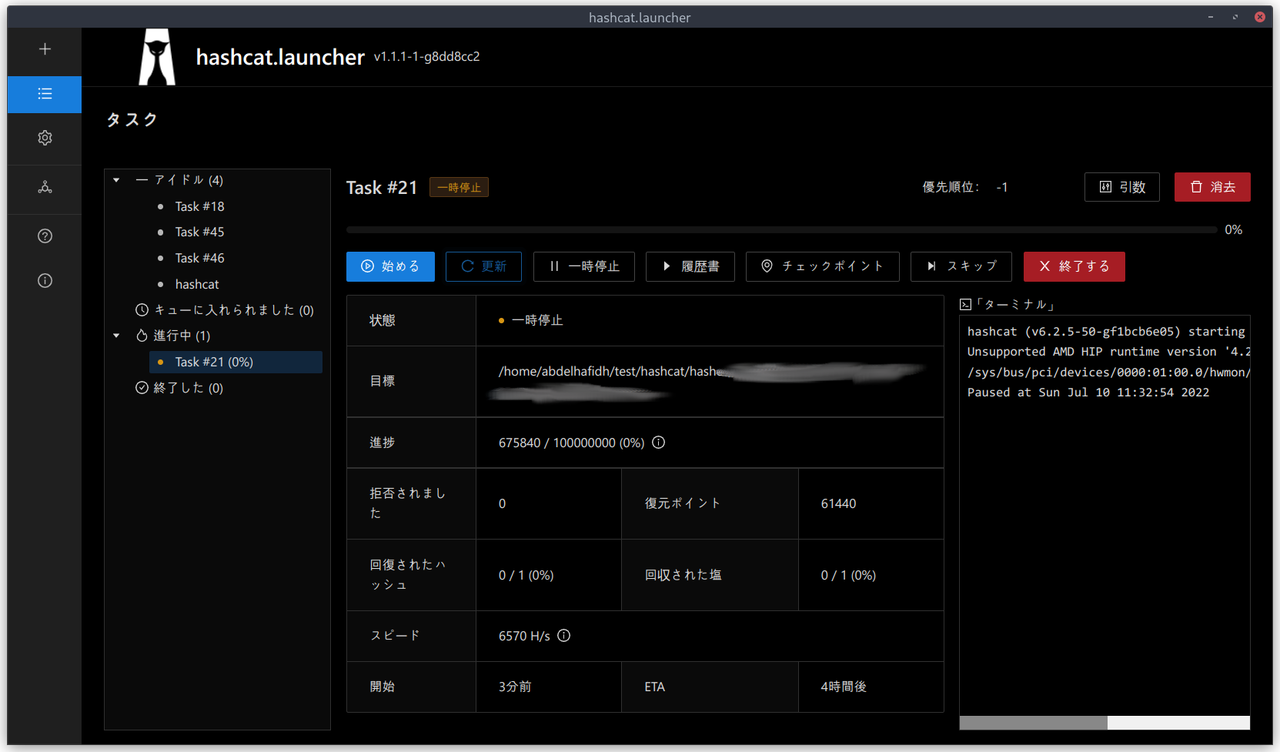Open the help question mark icon

[x=45, y=236]
